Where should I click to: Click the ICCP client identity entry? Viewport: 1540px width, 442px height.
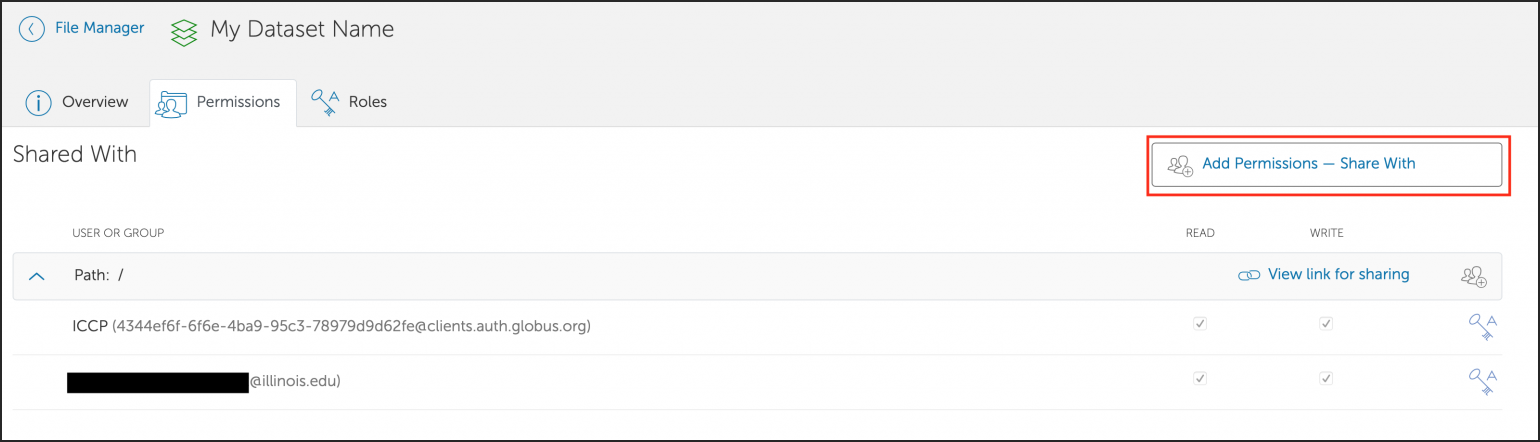[332, 326]
